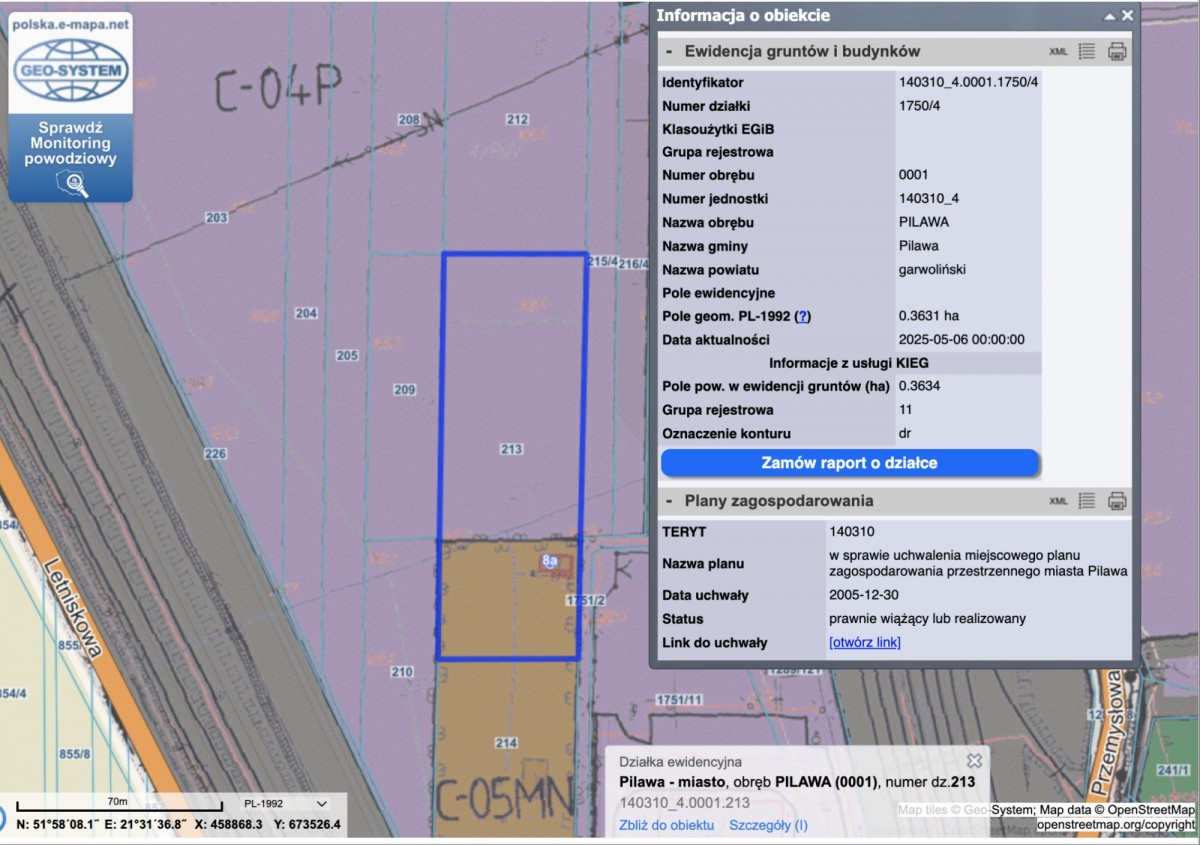Viewport: 1200px width, 845px height.
Task: Open 'Szczegóły (I)' details link
Action: coord(768,825)
